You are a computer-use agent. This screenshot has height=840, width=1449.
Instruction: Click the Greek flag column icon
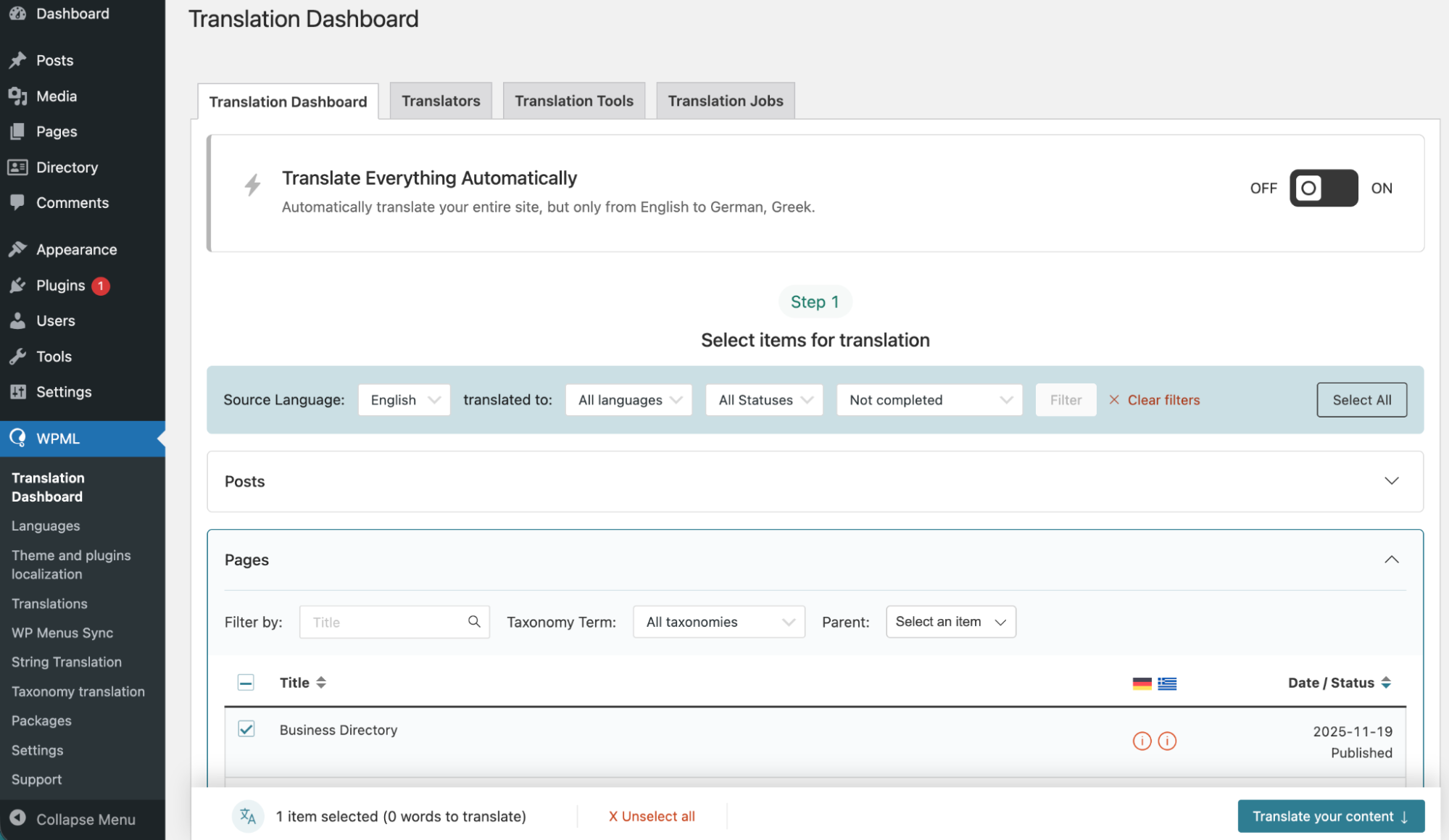pos(1167,683)
